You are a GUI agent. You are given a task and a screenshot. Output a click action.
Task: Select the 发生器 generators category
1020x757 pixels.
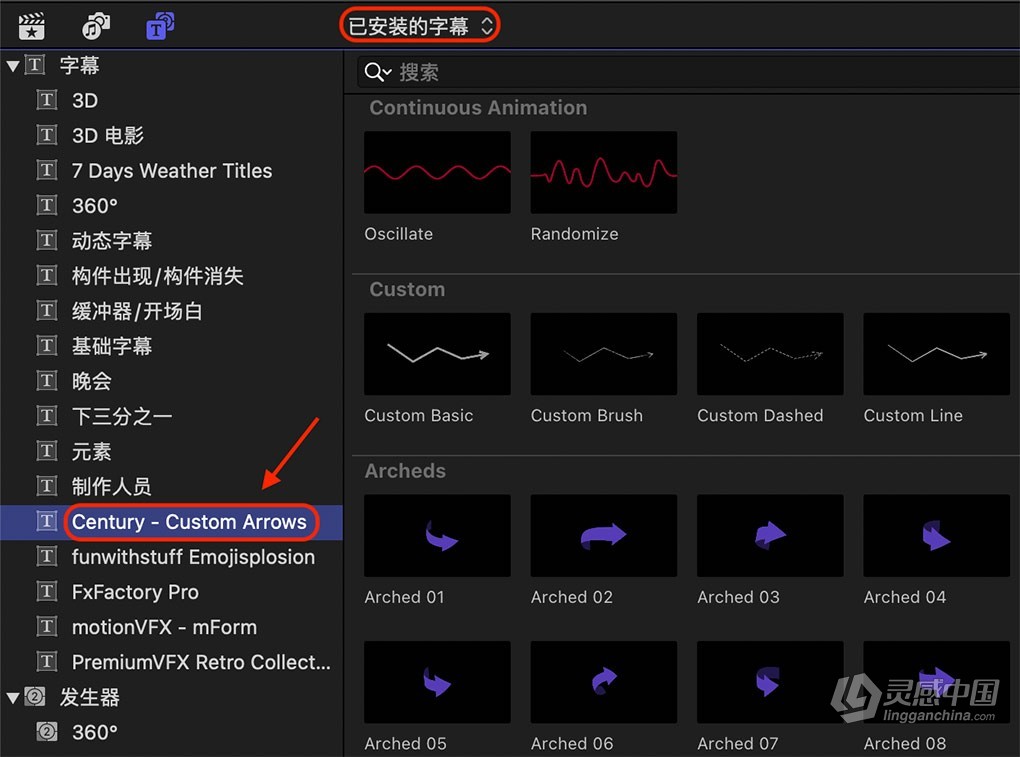89,697
